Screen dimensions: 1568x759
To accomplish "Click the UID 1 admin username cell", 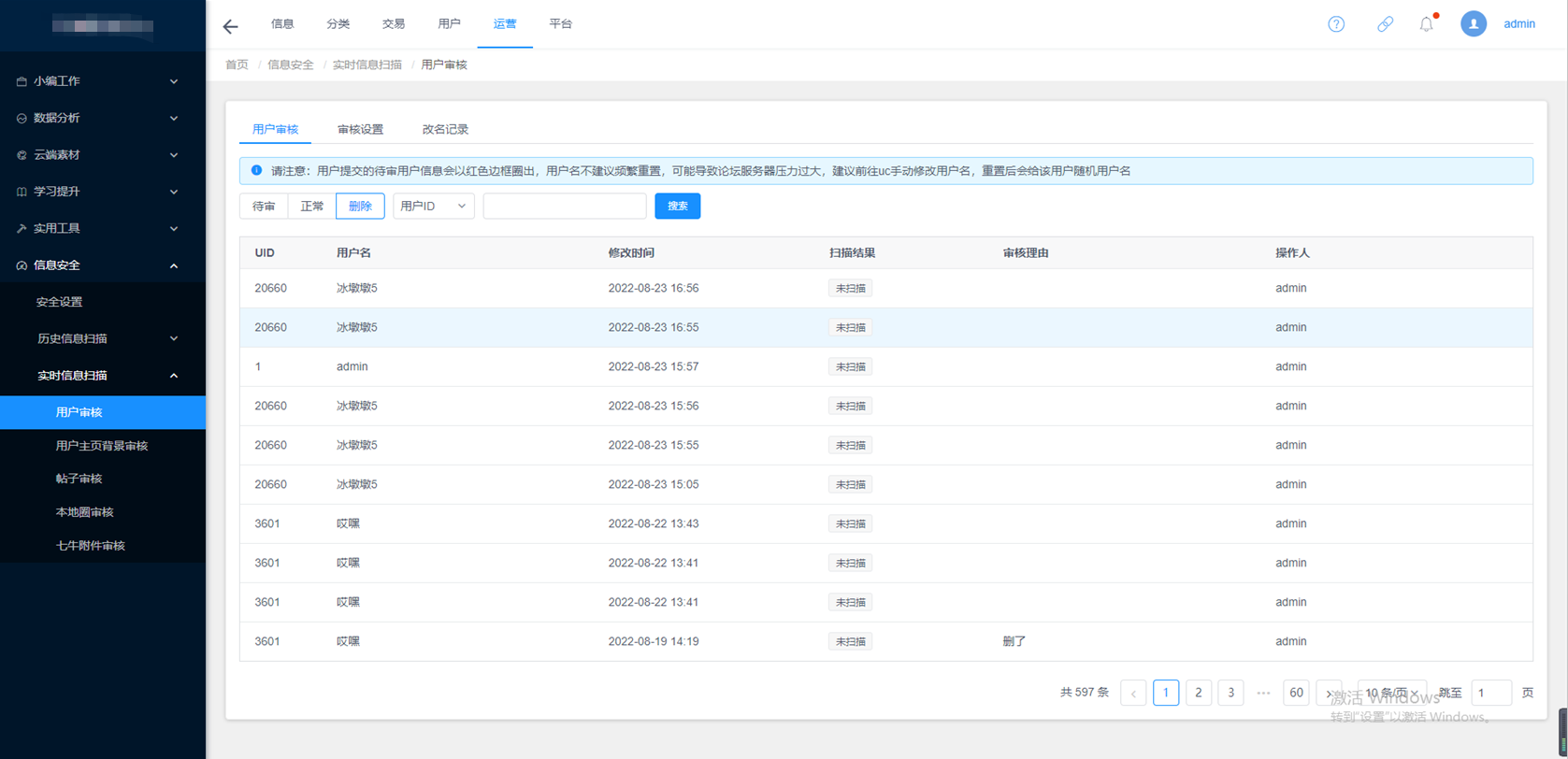I will (x=352, y=367).
